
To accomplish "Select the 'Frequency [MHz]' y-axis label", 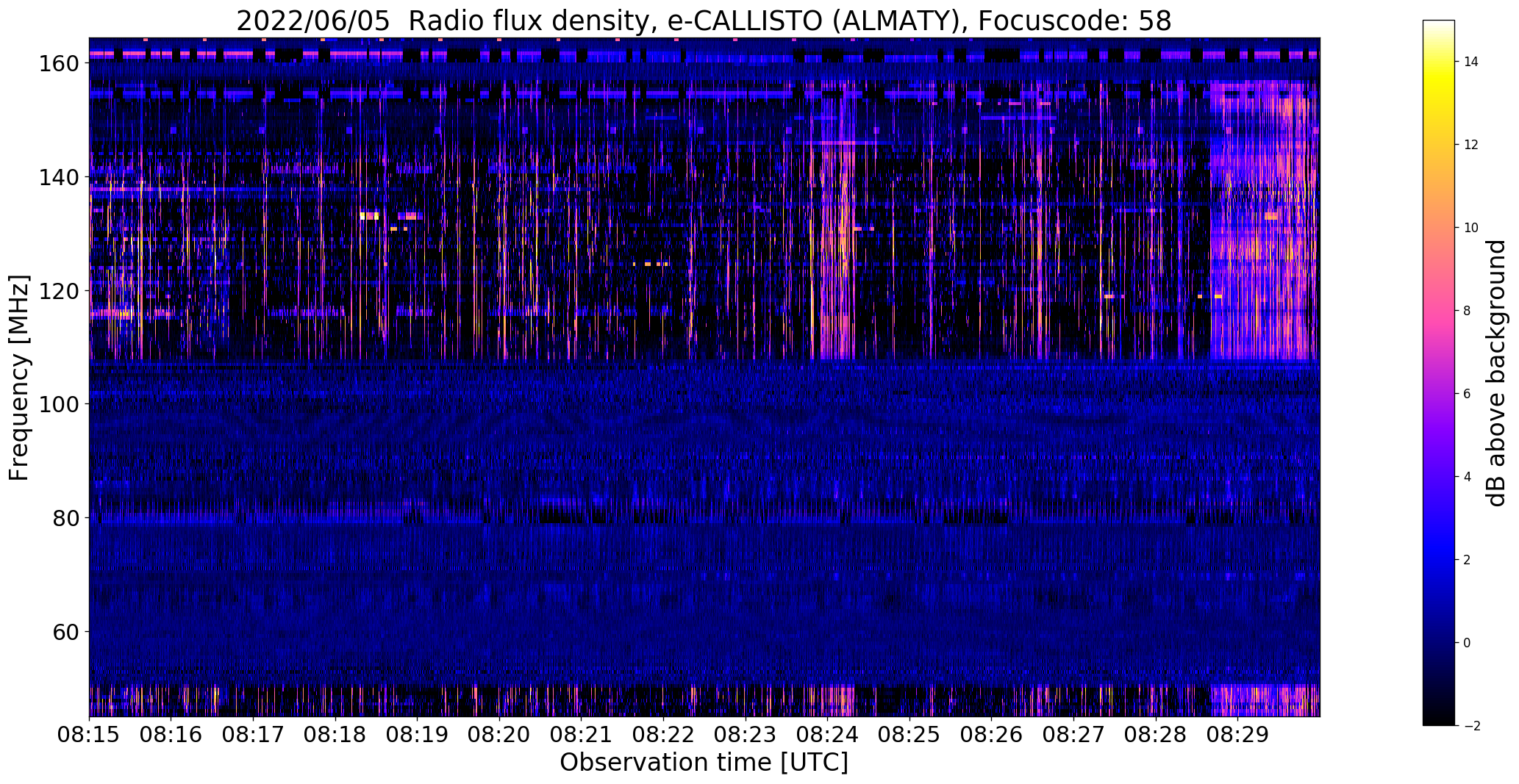I will 19,378.
